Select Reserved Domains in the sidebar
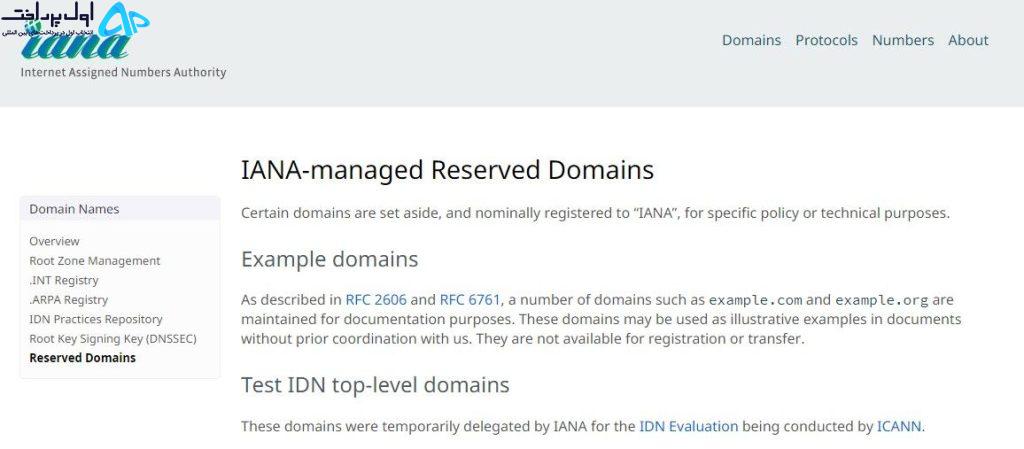1024x449 pixels. (83, 358)
